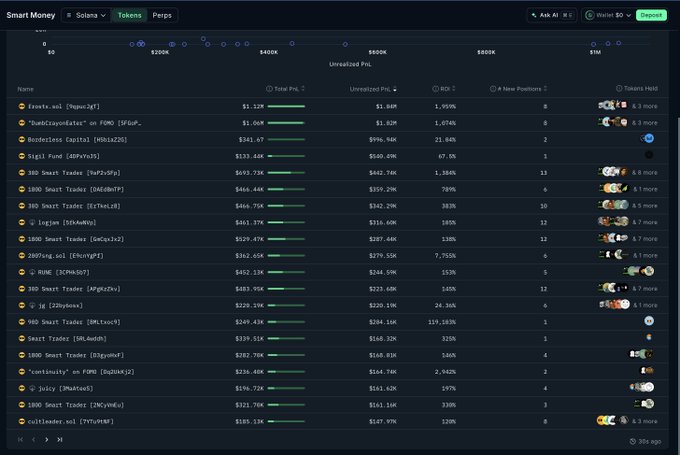Open the Ask AI assistant
Viewport: 680px width, 455px height.
click(552, 15)
